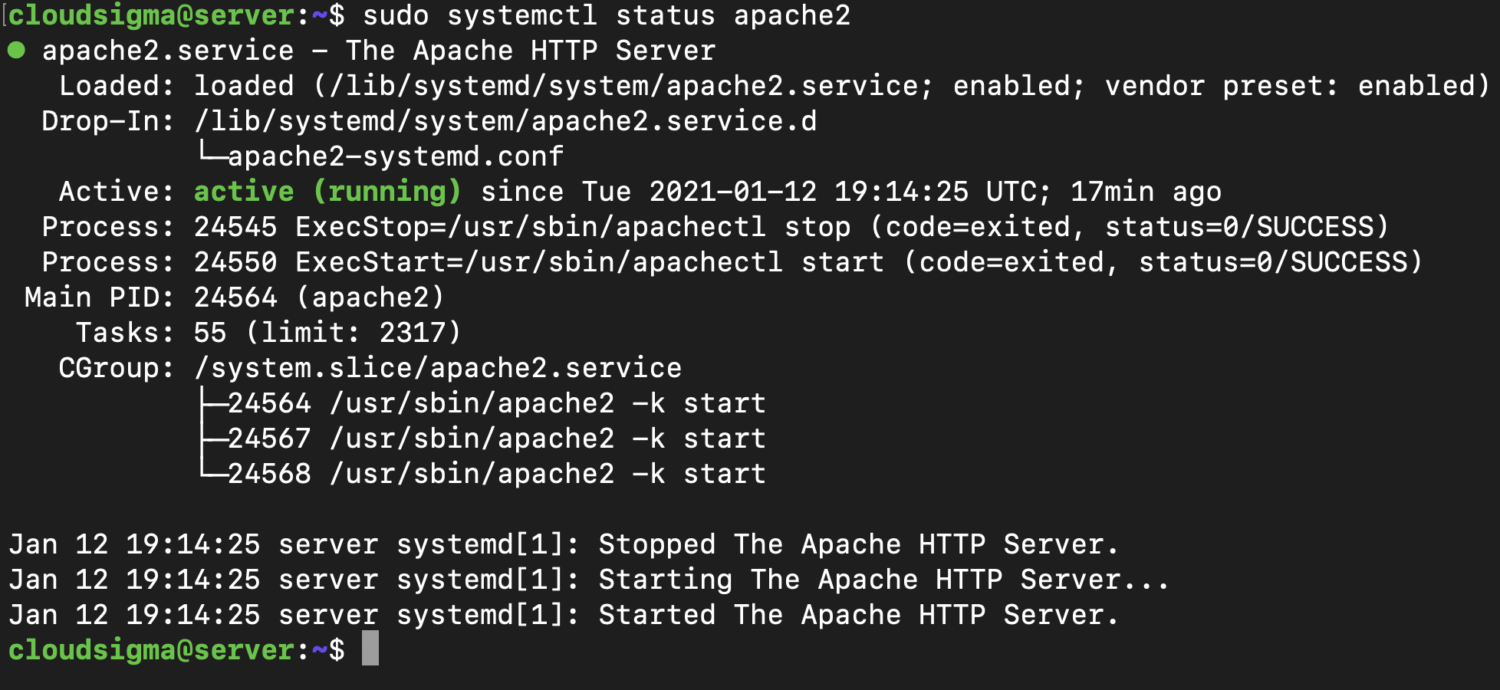The image size is (1500, 690).
Task: Click the apache2-systemd.conf drop-in file name
Action: (396, 156)
